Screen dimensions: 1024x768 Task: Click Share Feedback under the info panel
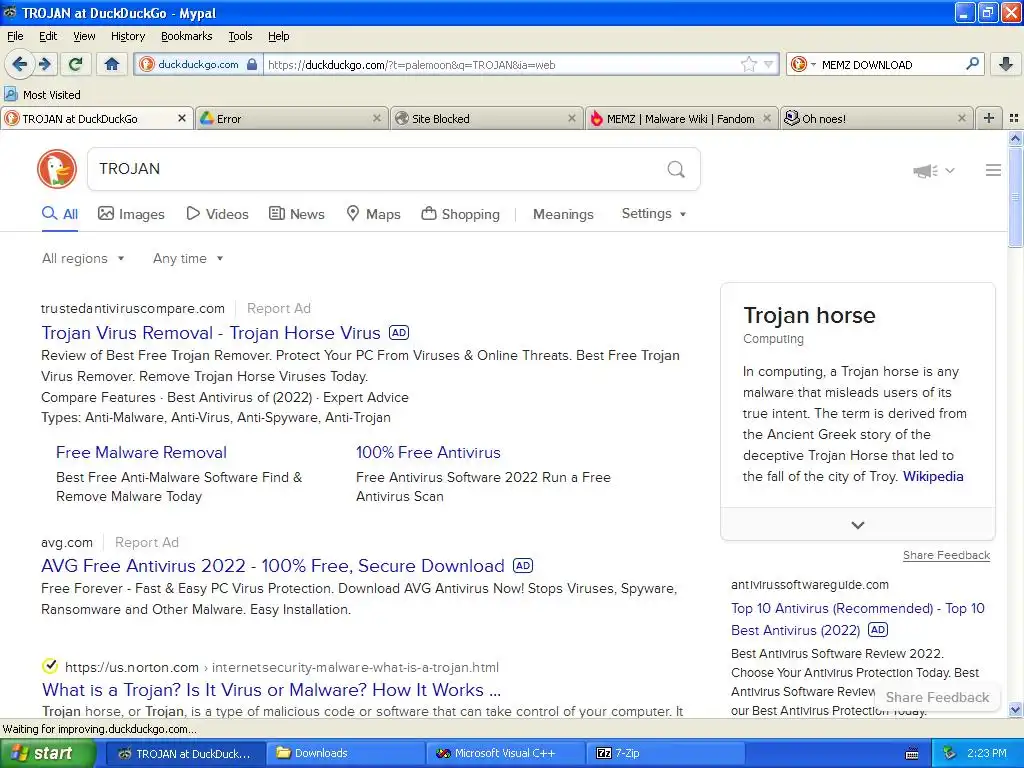point(946,555)
